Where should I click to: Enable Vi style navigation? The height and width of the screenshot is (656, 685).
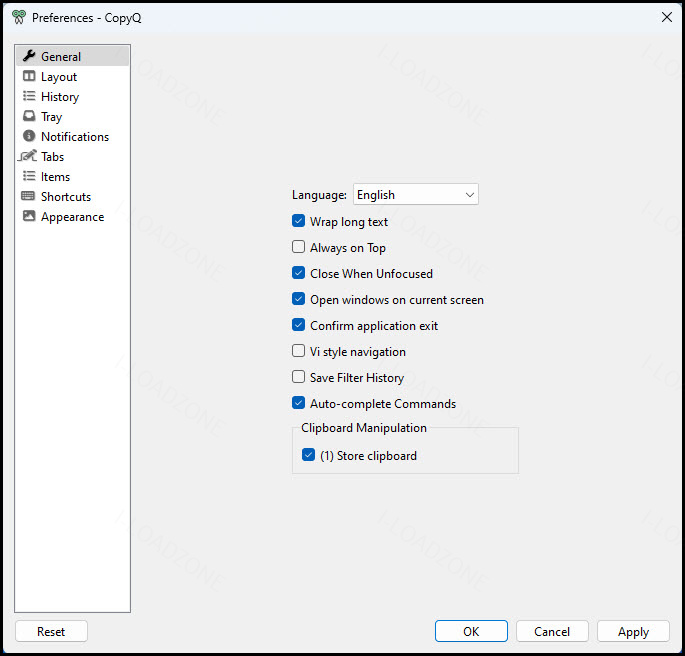pos(298,351)
